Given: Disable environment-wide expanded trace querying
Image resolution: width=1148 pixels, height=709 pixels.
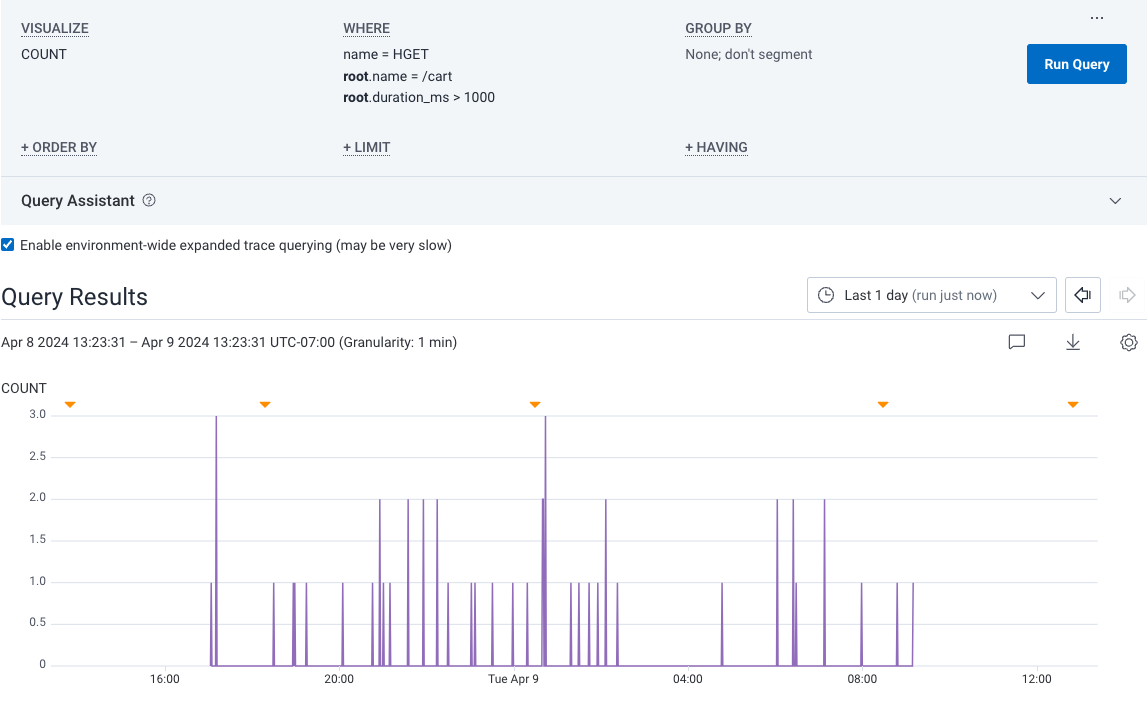Looking at the screenshot, I should pos(8,244).
